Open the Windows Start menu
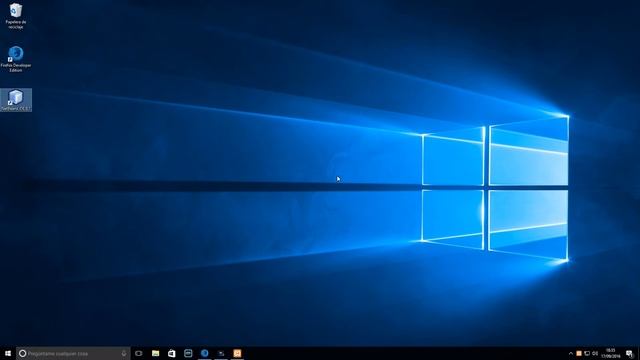This screenshot has width=640, height=360. tap(8, 353)
